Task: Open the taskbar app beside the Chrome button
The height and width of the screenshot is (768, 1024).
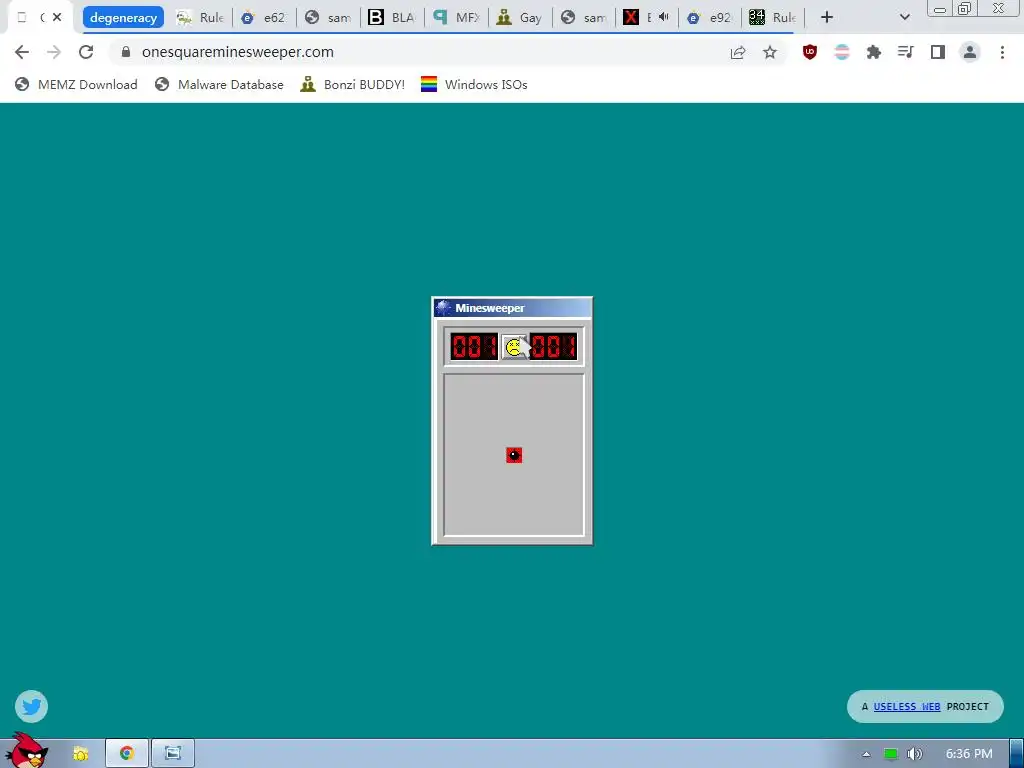Action: click(173, 754)
